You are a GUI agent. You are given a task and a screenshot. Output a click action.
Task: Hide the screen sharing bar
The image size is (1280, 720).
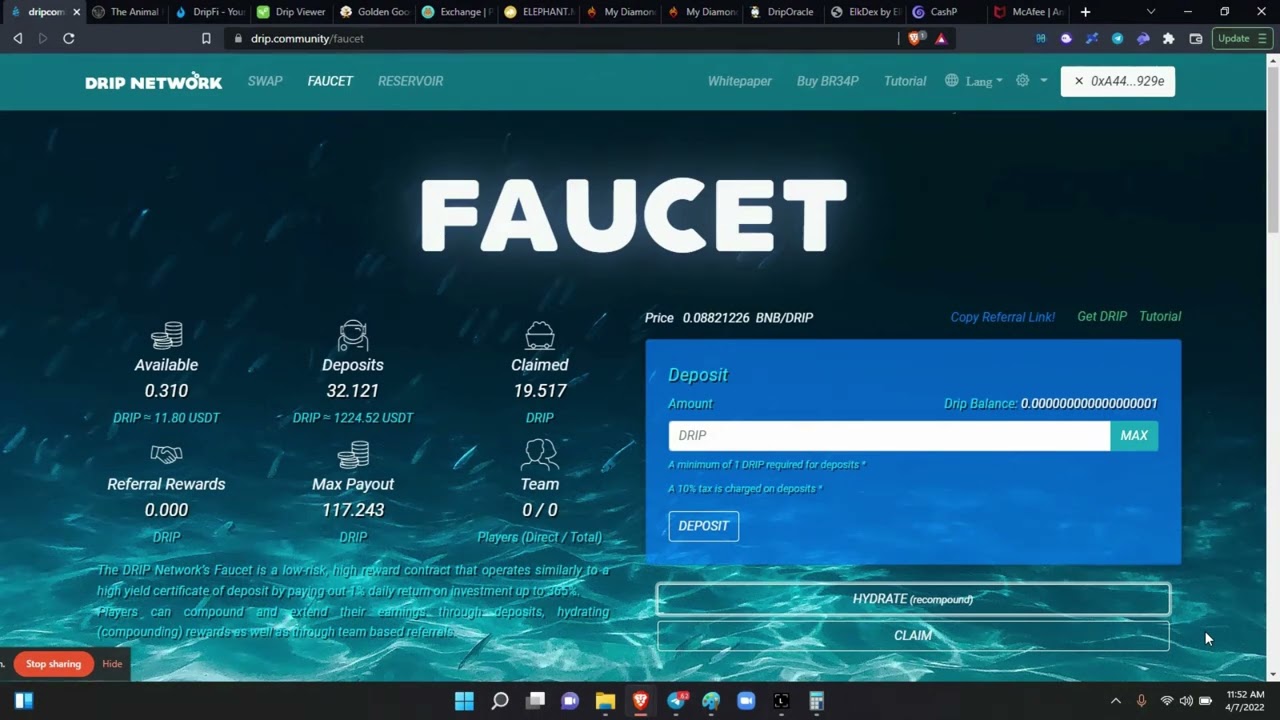pyautogui.click(x=112, y=664)
